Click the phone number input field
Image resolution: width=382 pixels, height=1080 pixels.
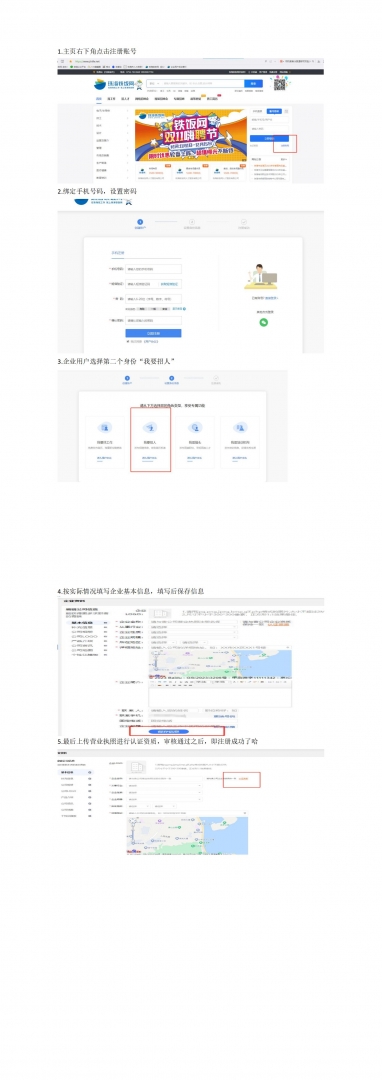pyautogui.click(x=153, y=269)
